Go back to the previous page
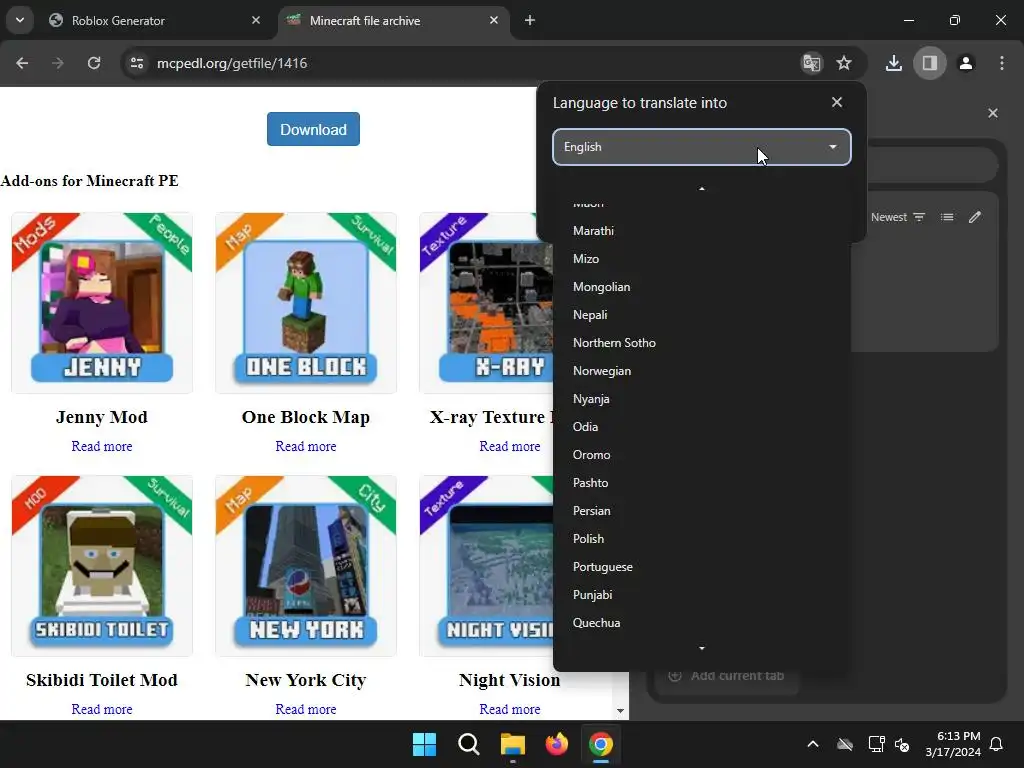This screenshot has height=768, width=1024. pyautogui.click(x=22, y=63)
